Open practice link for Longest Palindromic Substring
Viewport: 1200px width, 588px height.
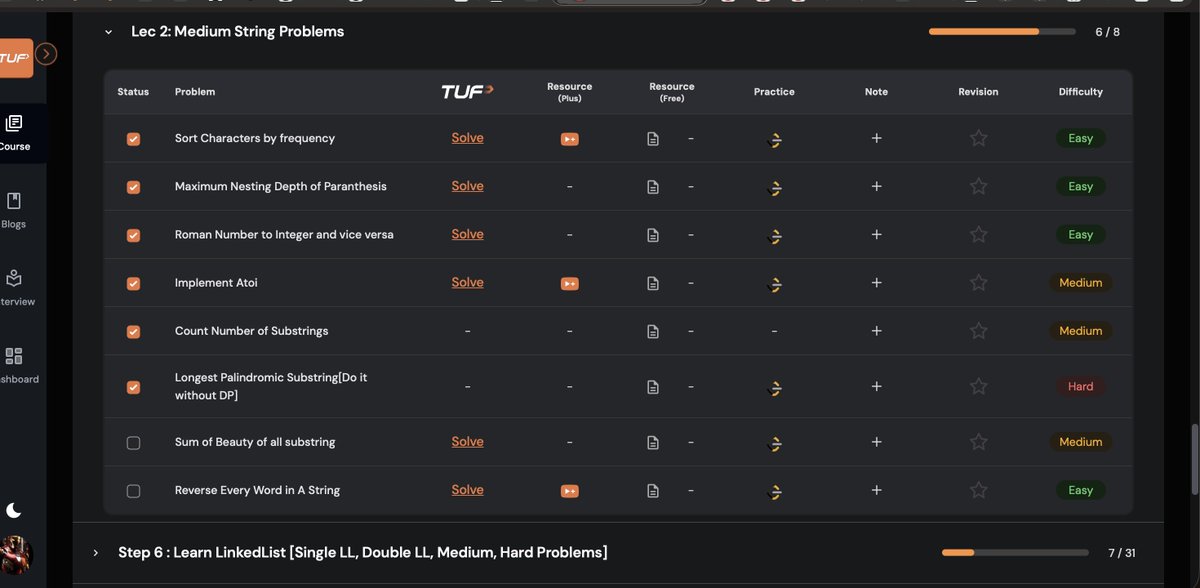[x=774, y=387]
